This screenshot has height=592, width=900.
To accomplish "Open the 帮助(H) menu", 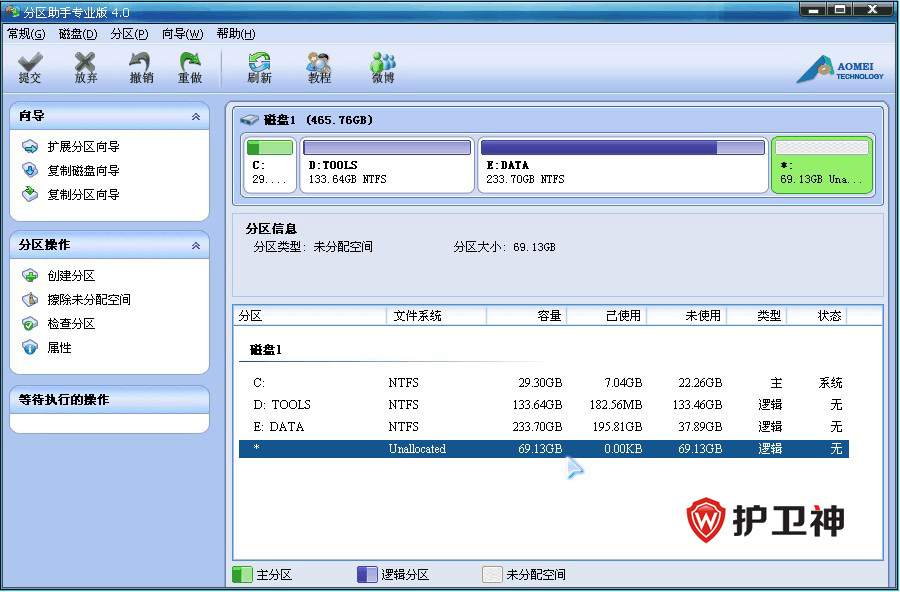I will (235, 34).
